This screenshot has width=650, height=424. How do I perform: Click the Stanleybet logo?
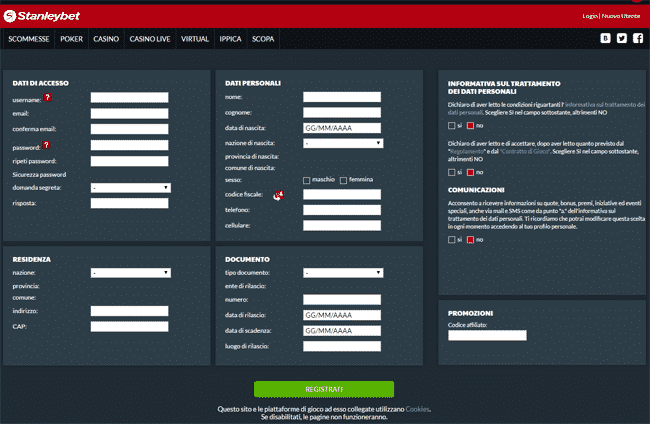41,16
